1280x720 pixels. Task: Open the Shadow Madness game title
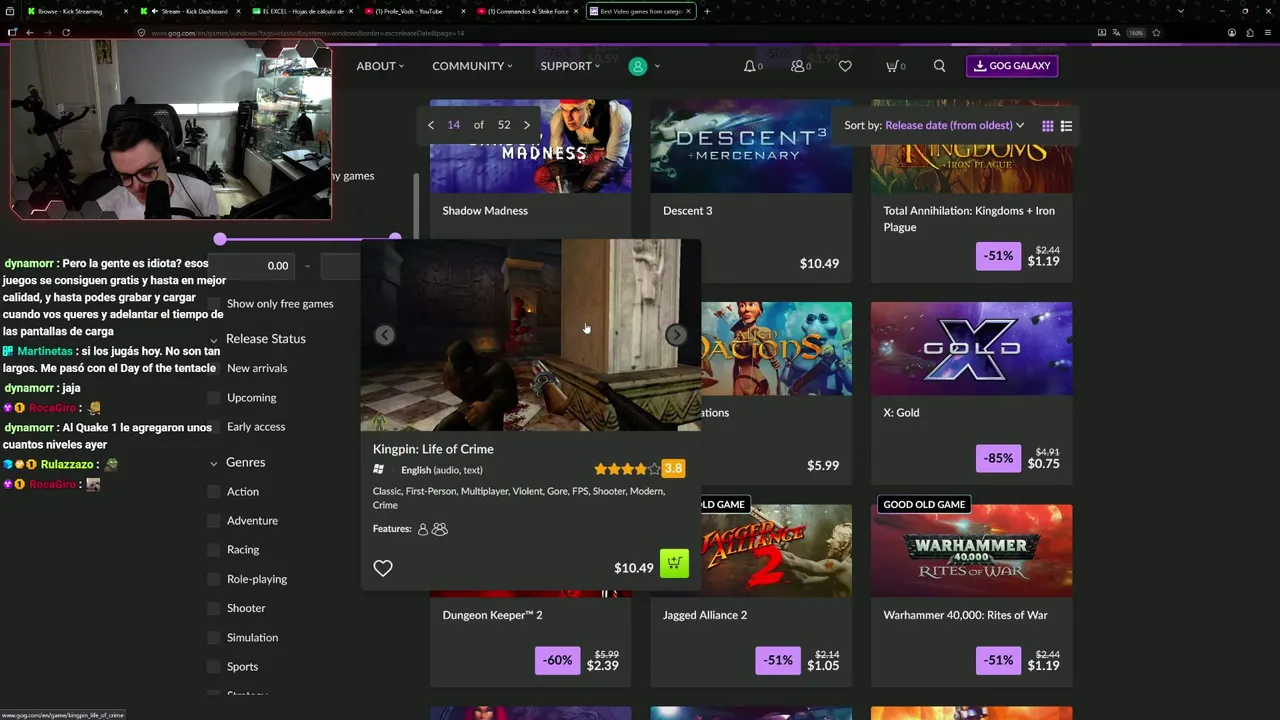coord(485,211)
